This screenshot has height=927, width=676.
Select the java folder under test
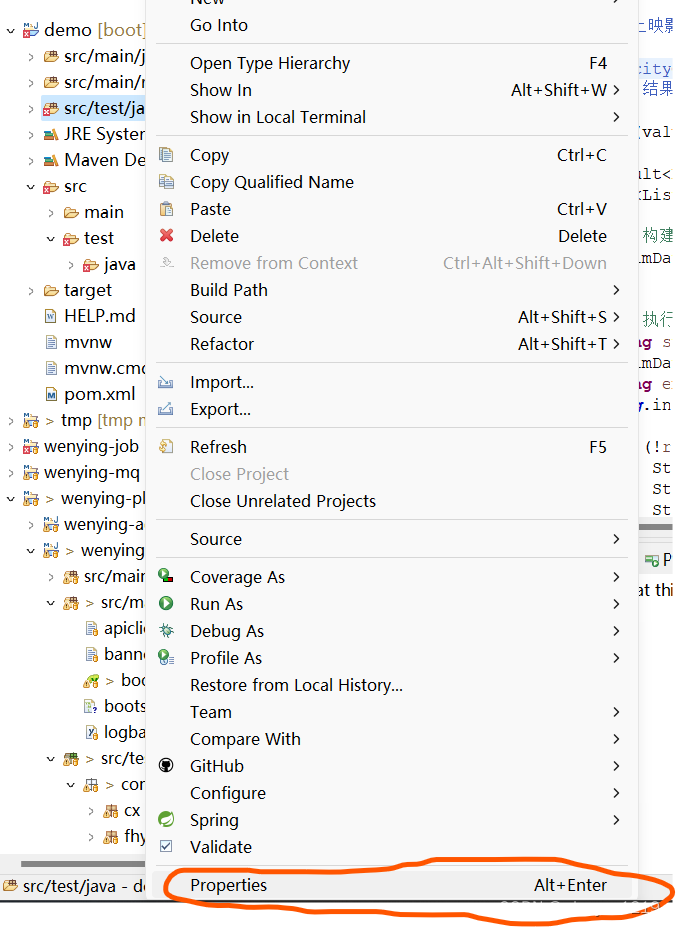109,264
